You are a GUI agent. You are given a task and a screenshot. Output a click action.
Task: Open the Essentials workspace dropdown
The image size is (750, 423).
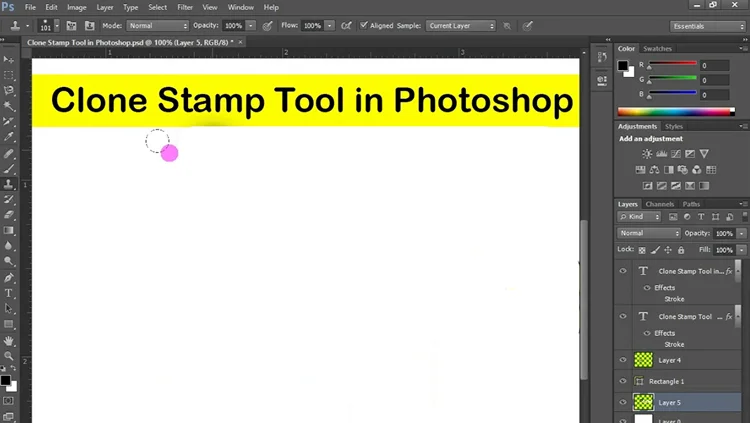708,26
